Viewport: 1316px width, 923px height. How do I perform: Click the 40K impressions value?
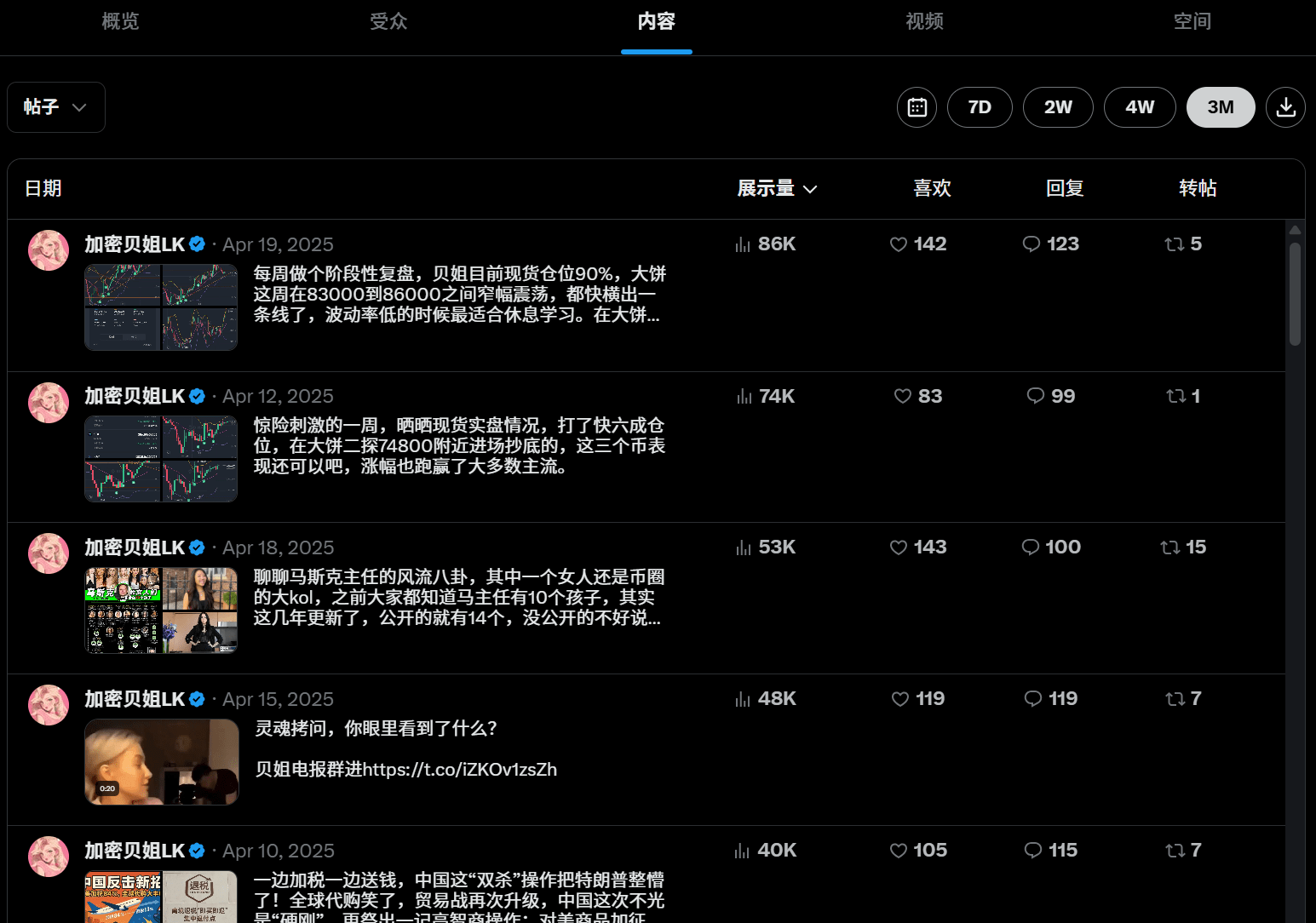(777, 851)
